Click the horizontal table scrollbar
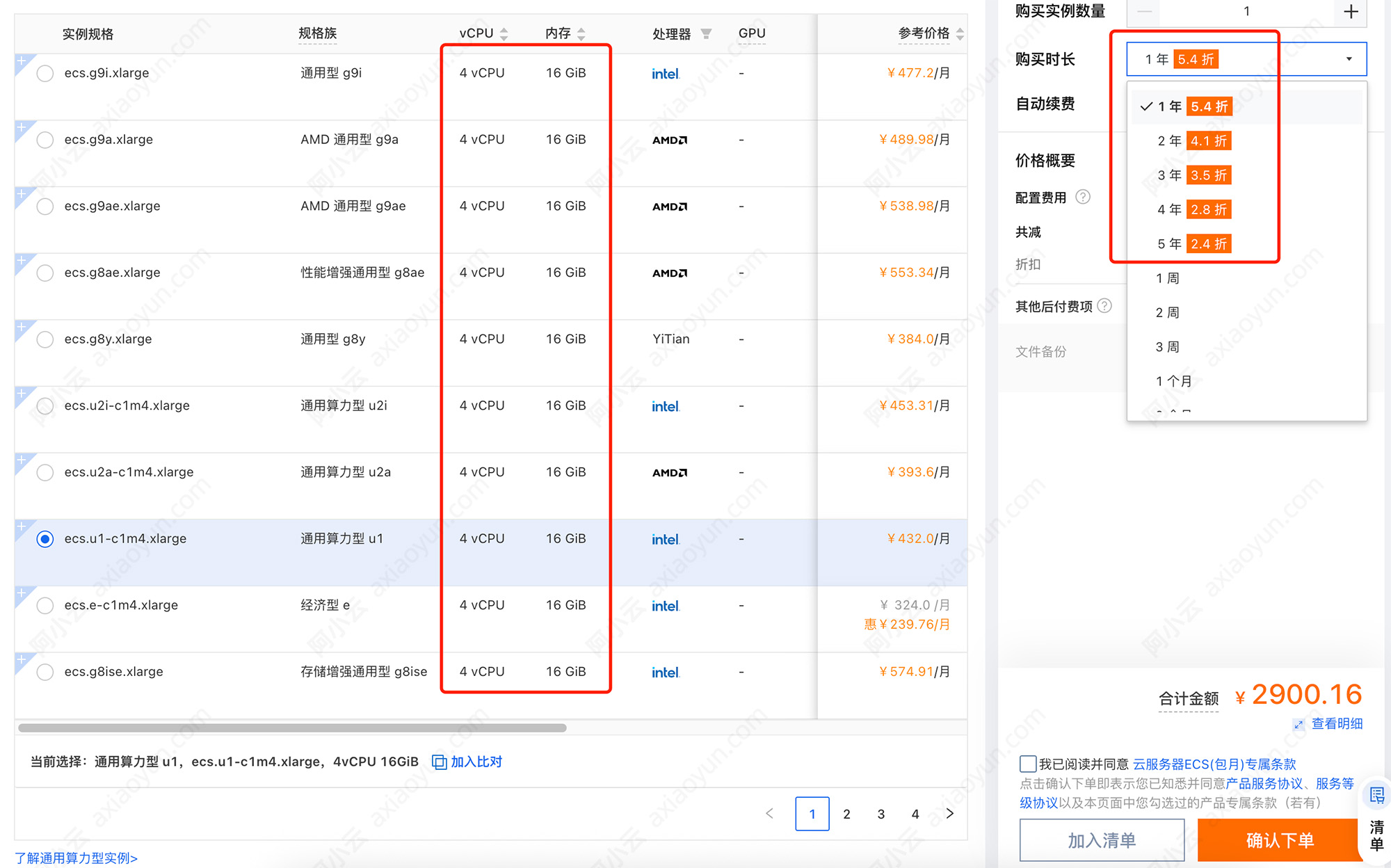Viewport: 1391px width, 868px height. pos(292,728)
